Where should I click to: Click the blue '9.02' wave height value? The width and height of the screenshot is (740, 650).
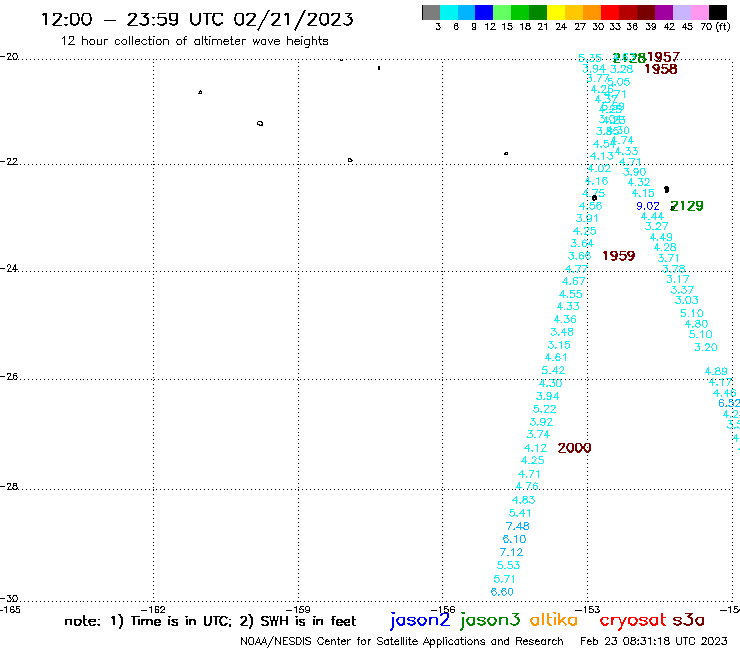648,206
